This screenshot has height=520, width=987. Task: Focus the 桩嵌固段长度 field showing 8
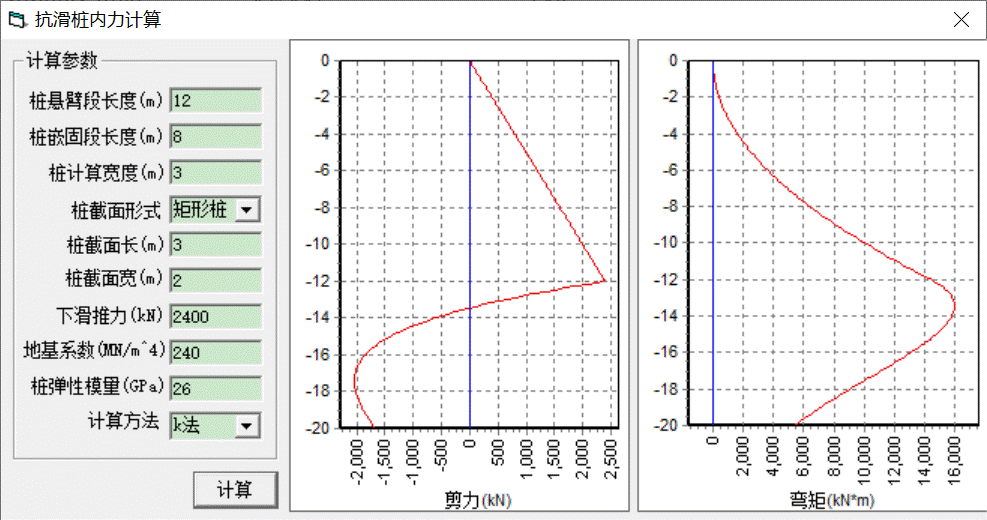pos(215,136)
